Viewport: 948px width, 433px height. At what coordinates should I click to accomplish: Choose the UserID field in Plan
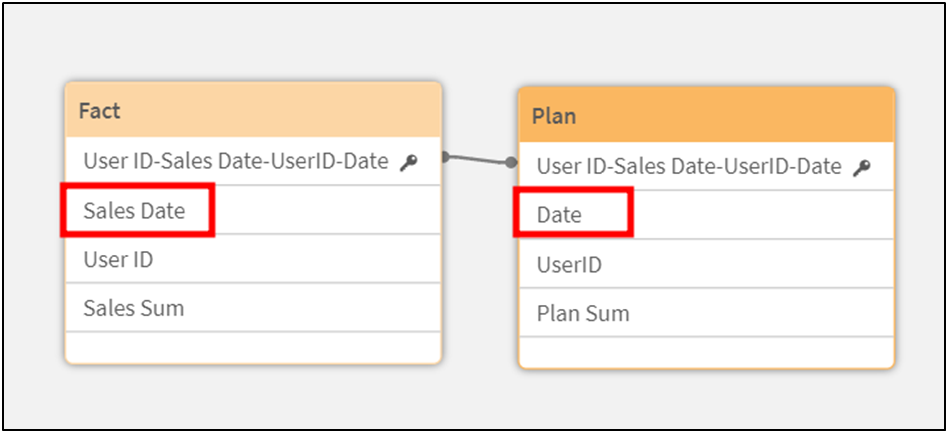[x=569, y=265]
